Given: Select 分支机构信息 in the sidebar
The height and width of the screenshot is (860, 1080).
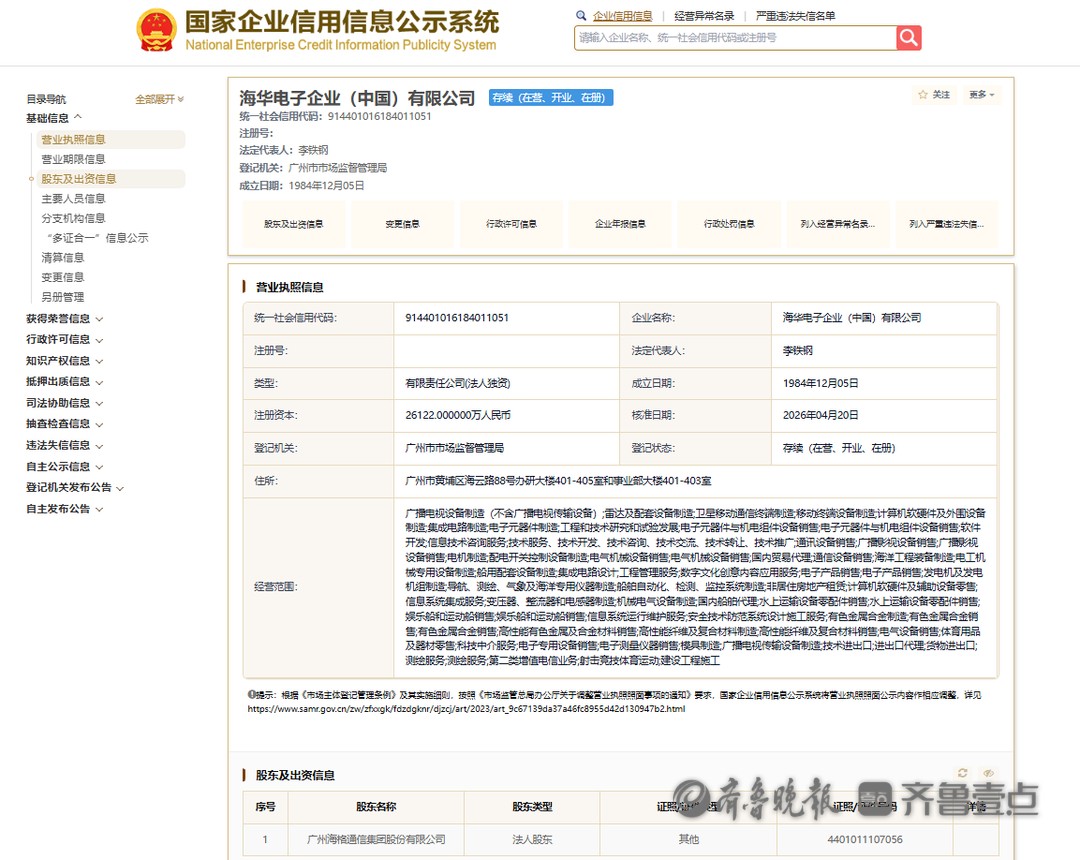Looking at the screenshot, I should (73, 218).
